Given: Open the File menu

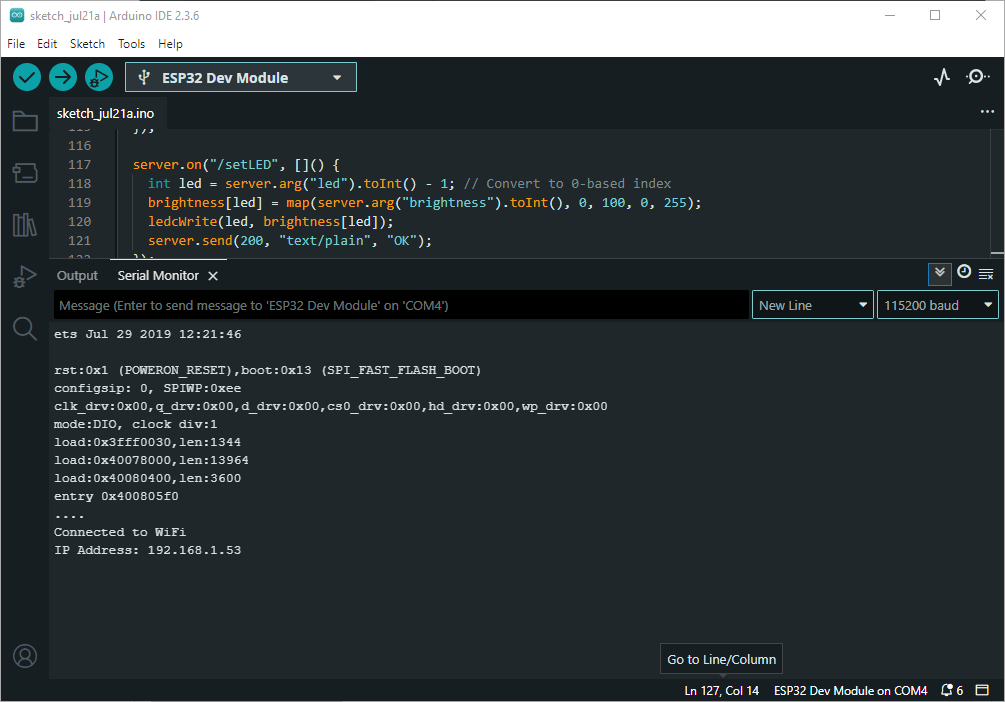Looking at the screenshot, I should [x=16, y=44].
